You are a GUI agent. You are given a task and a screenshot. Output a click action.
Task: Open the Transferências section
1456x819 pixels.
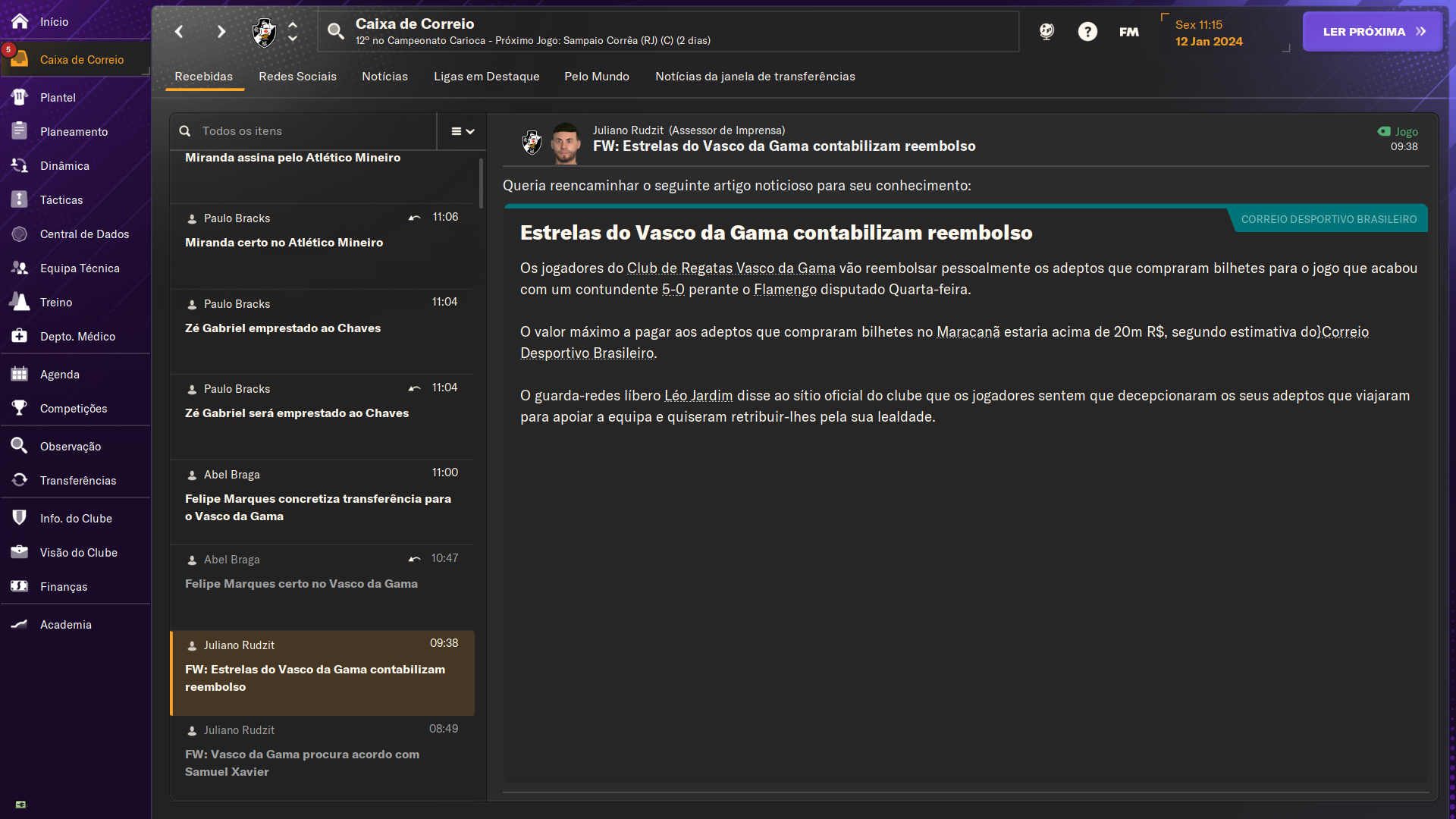[x=77, y=480]
